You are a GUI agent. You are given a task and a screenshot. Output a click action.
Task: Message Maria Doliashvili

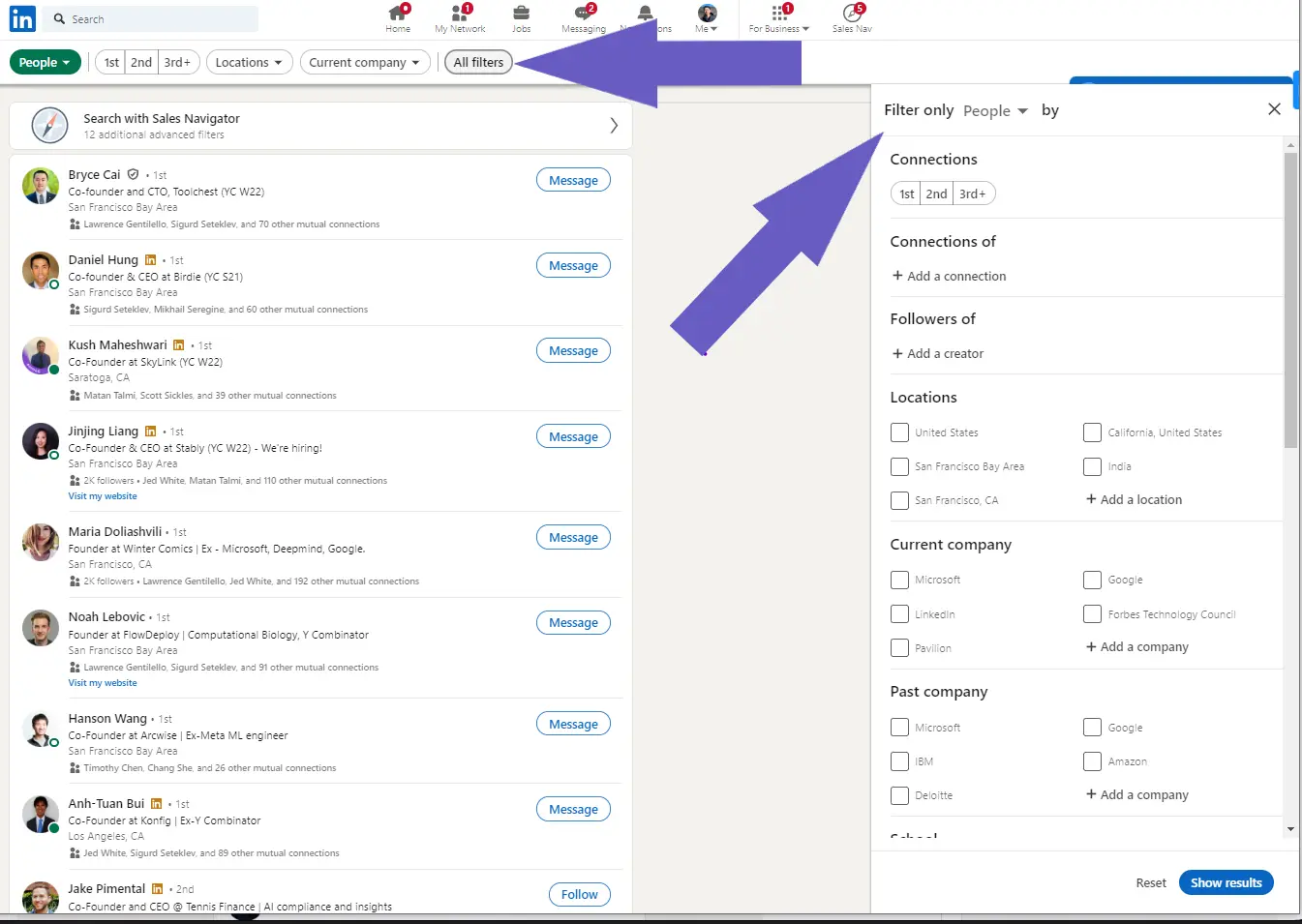(x=573, y=537)
